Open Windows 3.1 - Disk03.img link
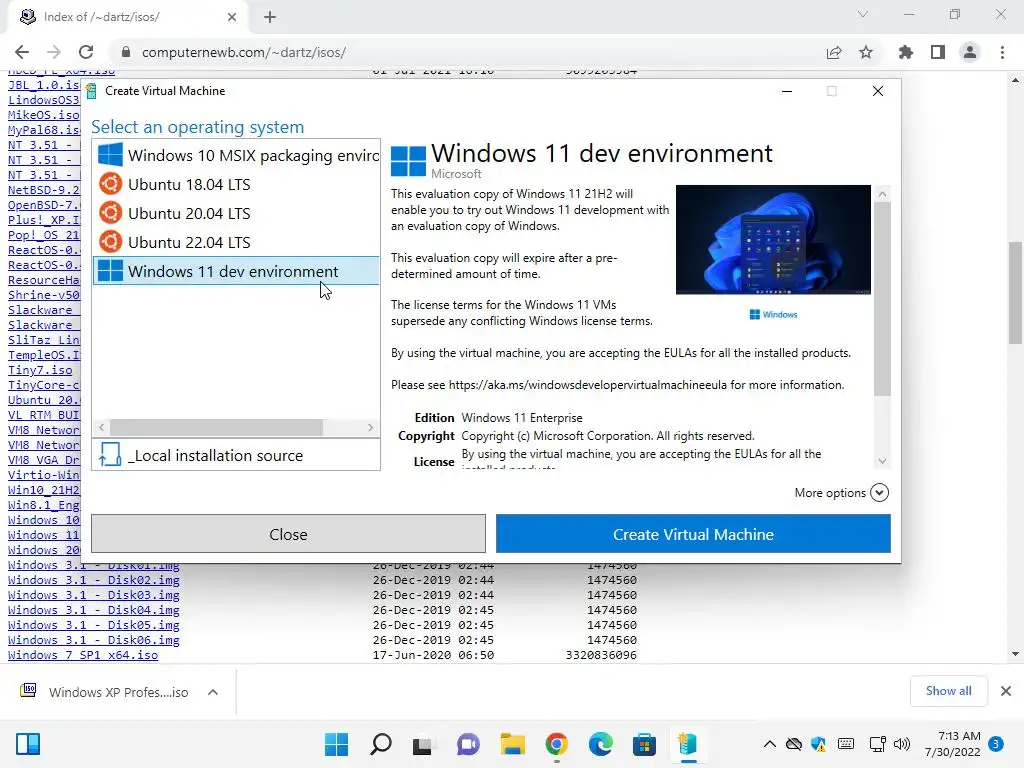Screen dimensions: 1024x768 [x=93, y=595]
